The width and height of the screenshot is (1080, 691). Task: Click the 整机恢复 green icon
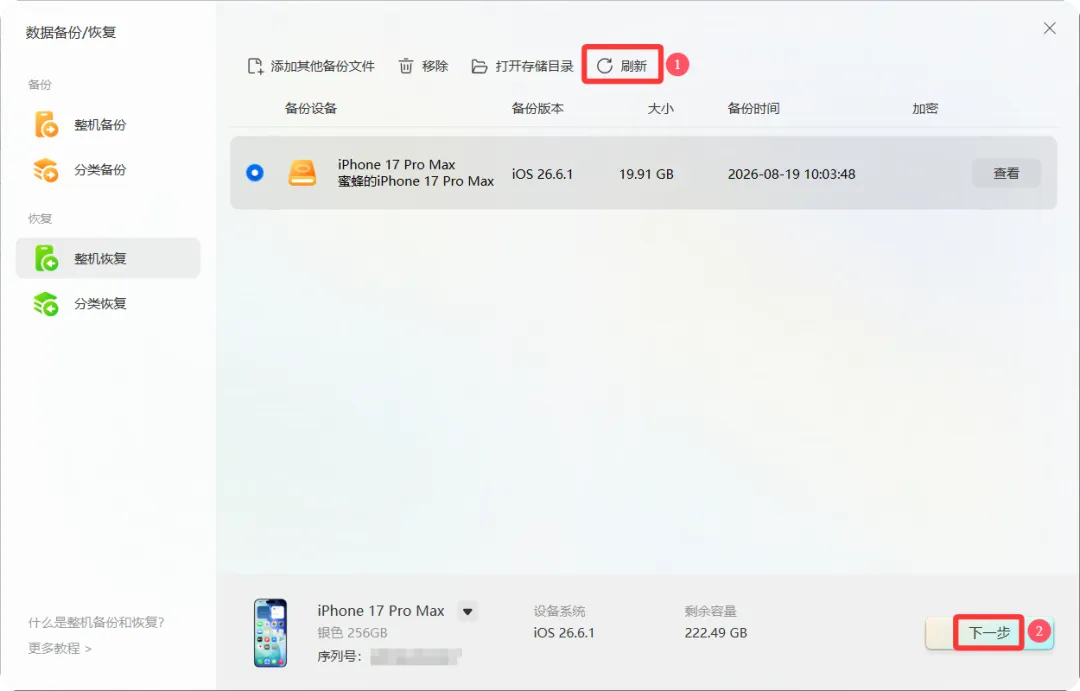click(x=46, y=258)
